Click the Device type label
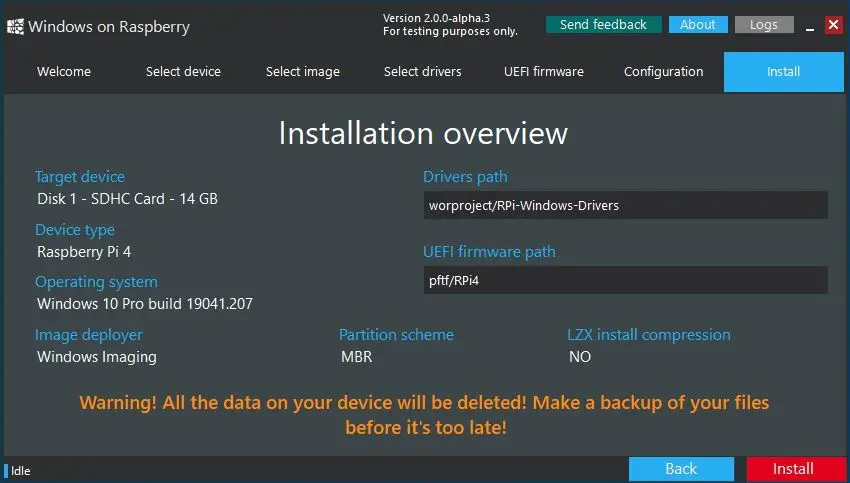 pyautogui.click(x=75, y=230)
